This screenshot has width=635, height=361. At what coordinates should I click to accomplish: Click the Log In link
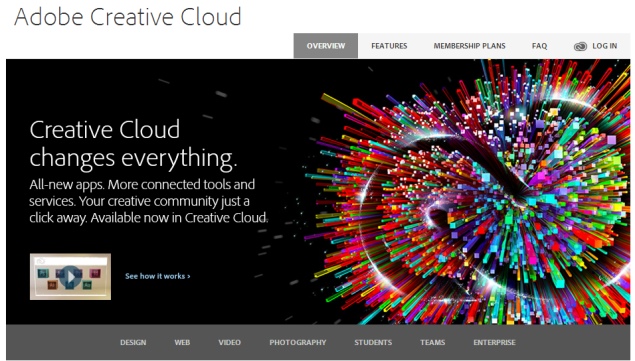(605, 46)
